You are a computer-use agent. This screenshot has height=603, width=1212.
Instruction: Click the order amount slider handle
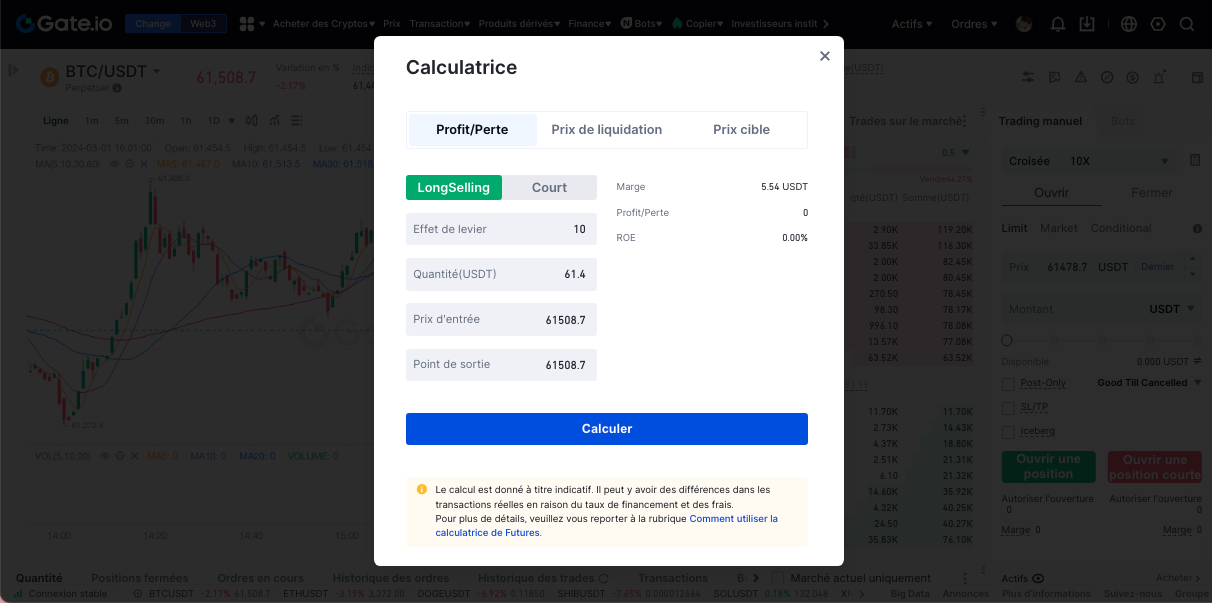1007,341
